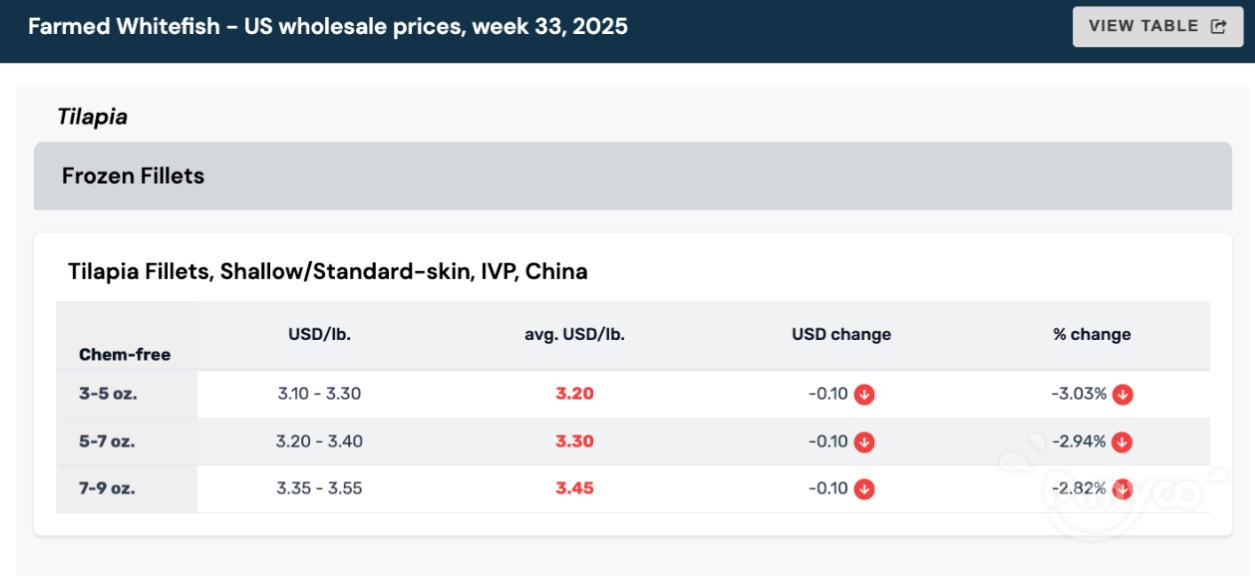1255x580 pixels.
Task: Click the red arrow next to -2.82%
Action: 1122,489
